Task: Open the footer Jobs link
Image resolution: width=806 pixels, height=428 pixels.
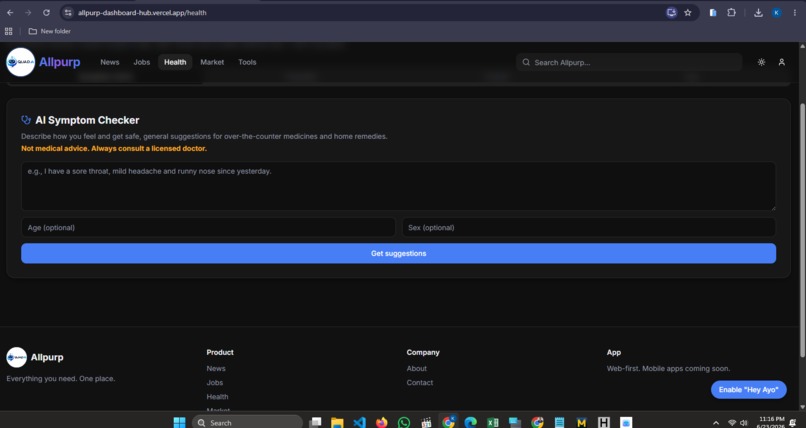Action: [x=215, y=382]
